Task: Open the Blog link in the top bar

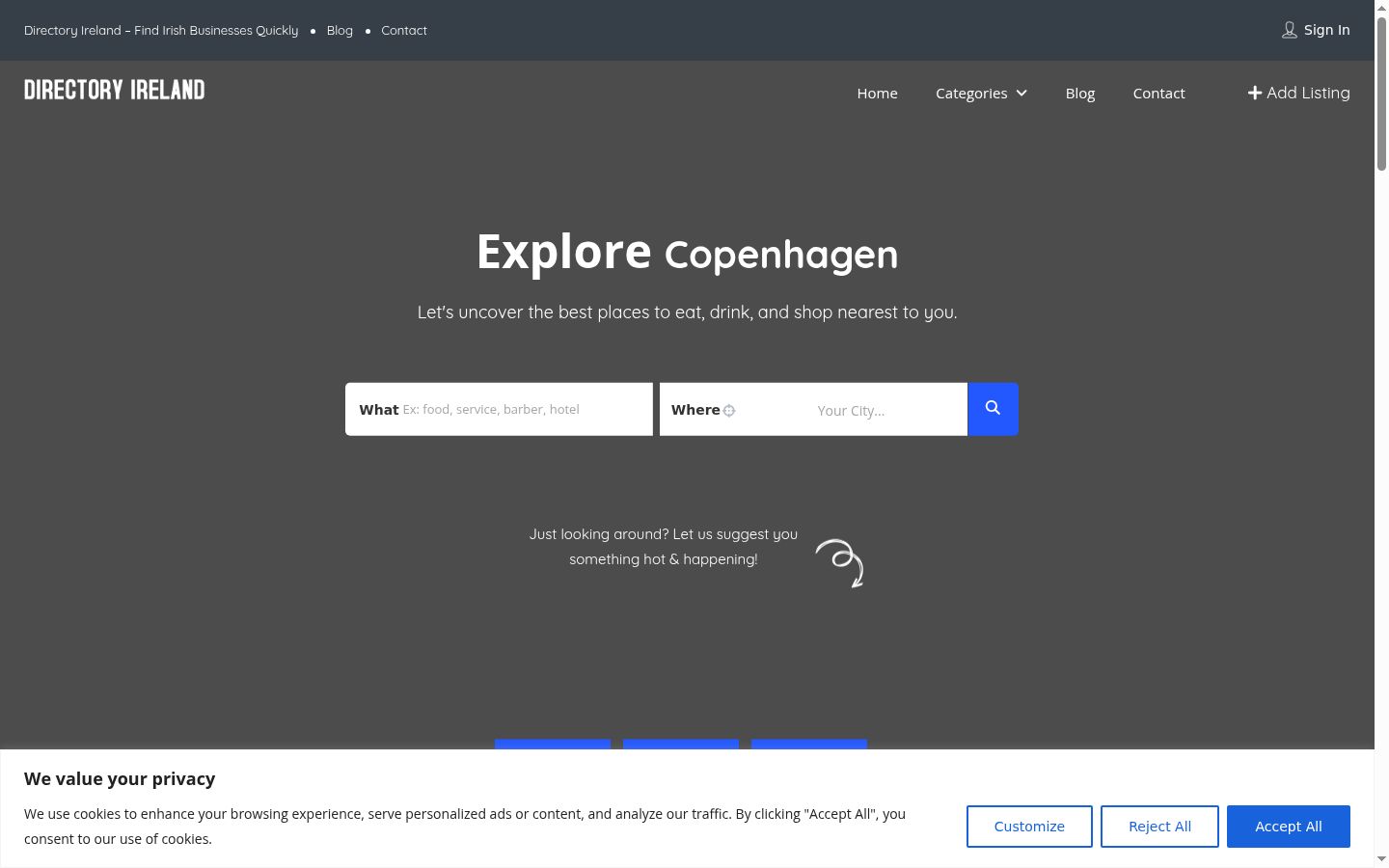Action: click(340, 30)
